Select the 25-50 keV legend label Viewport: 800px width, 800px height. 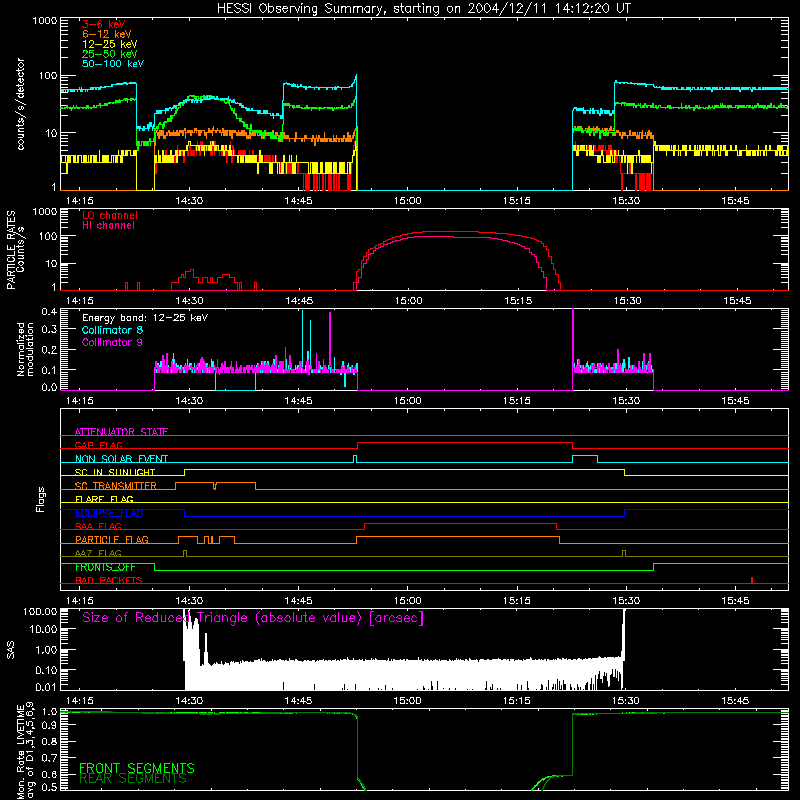pos(110,54)
